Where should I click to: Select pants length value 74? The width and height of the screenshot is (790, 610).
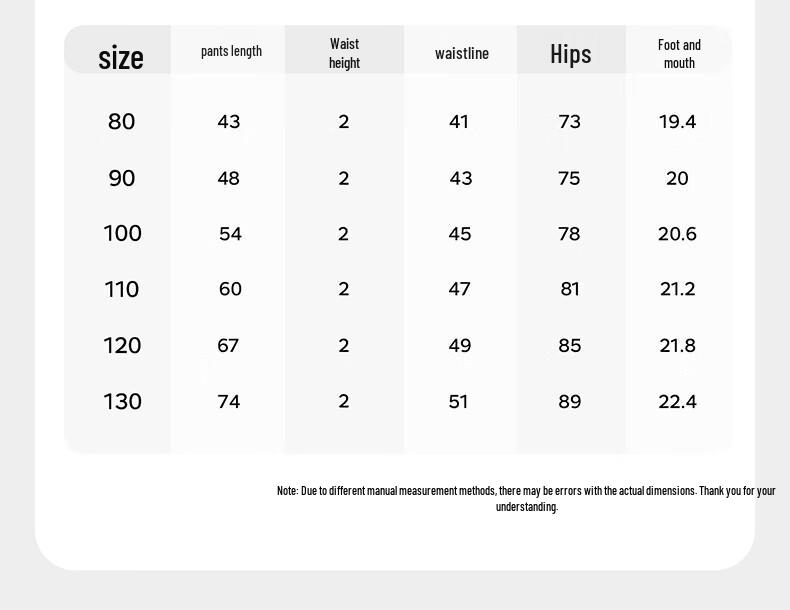tap(229, 401)
